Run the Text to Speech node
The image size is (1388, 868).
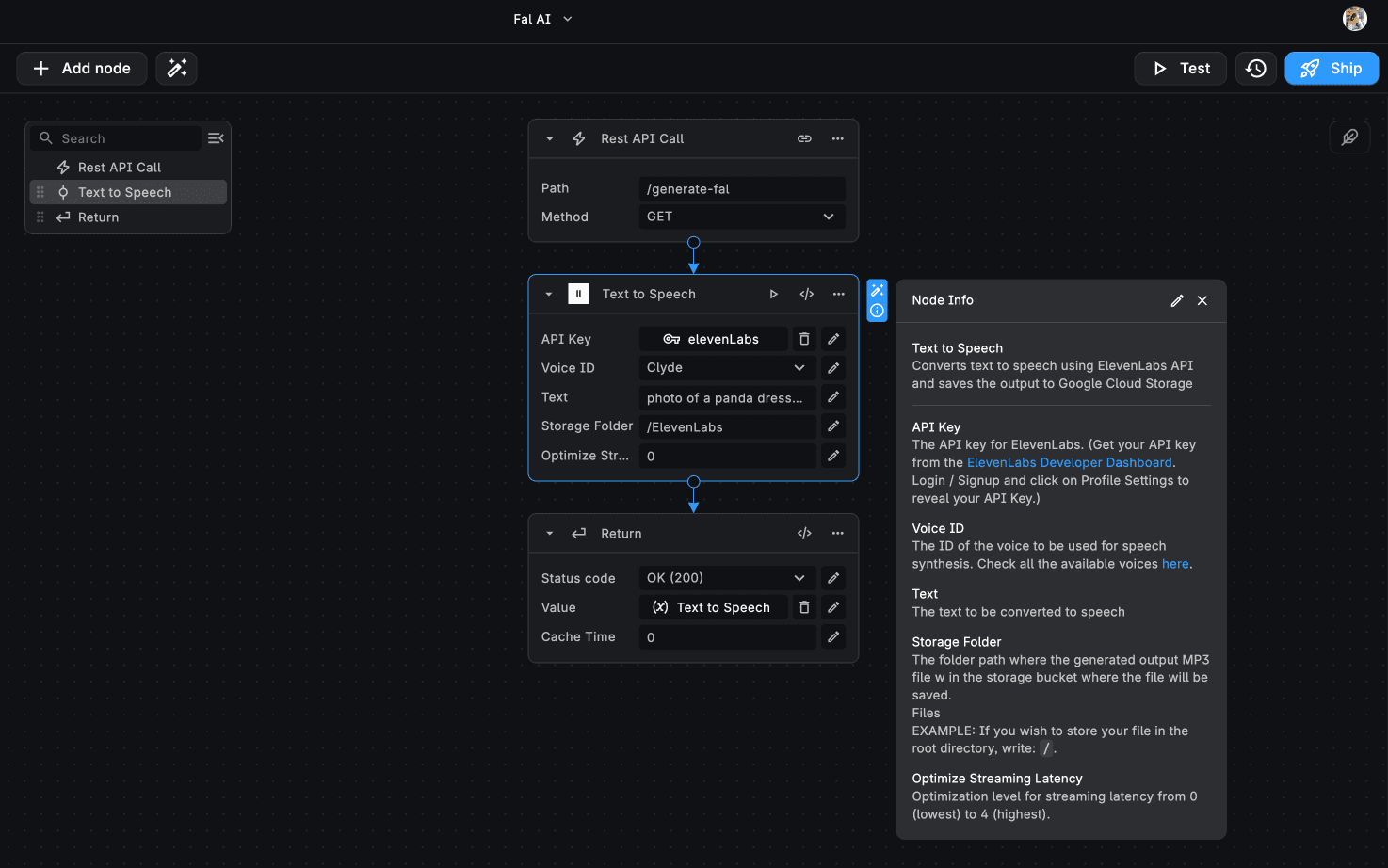(x=773, y=294)
